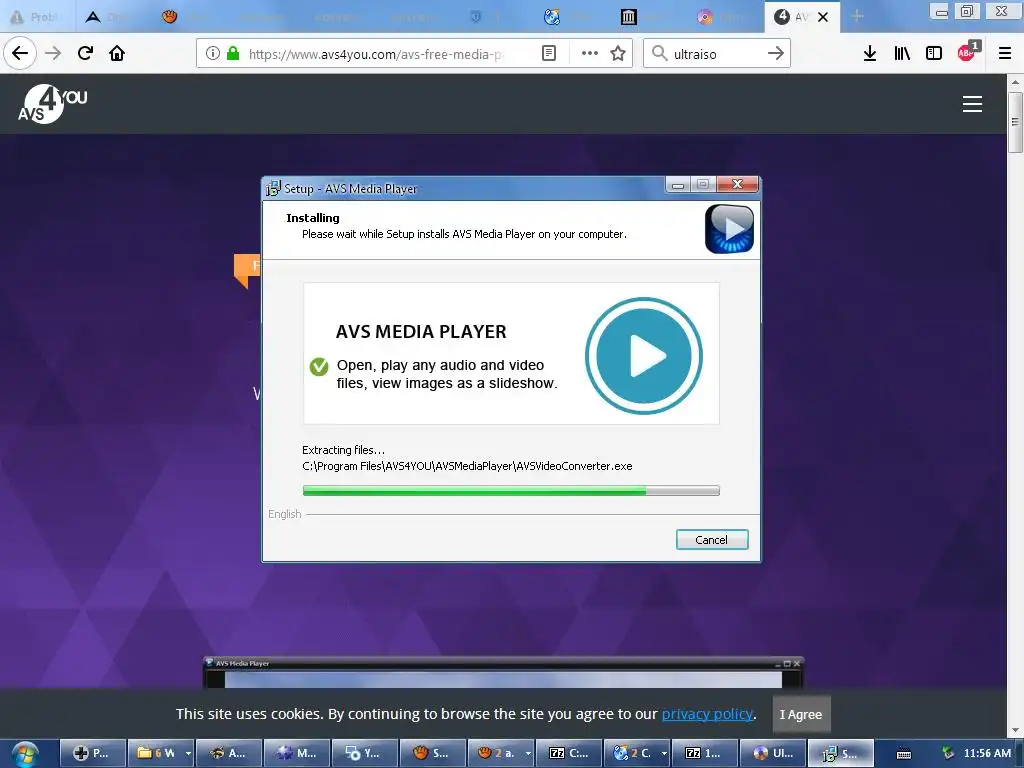Click the AVS Media Player icon in the setup header
1024x768 pixels.
729,229
